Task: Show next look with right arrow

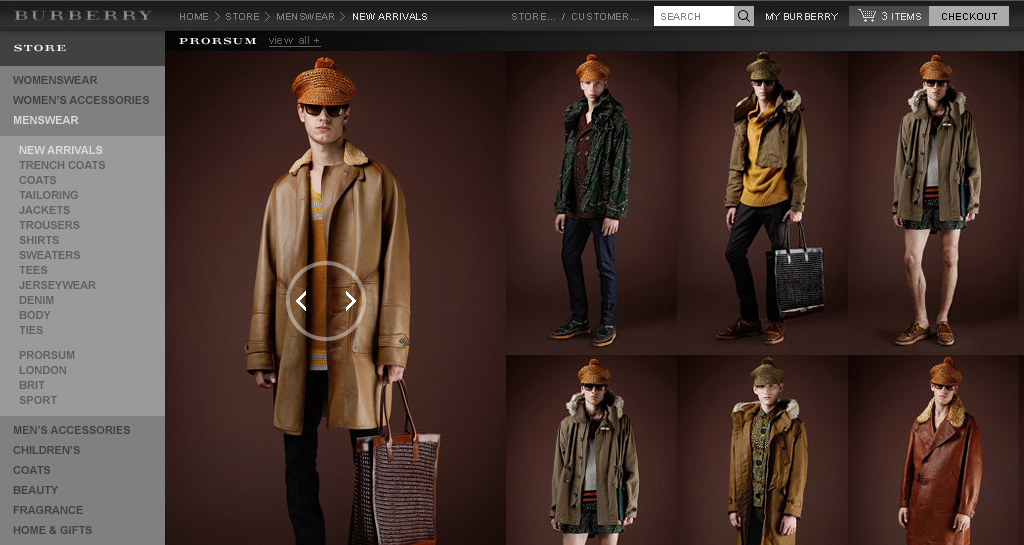Action: pyautogui.click(x=350, y=301)
